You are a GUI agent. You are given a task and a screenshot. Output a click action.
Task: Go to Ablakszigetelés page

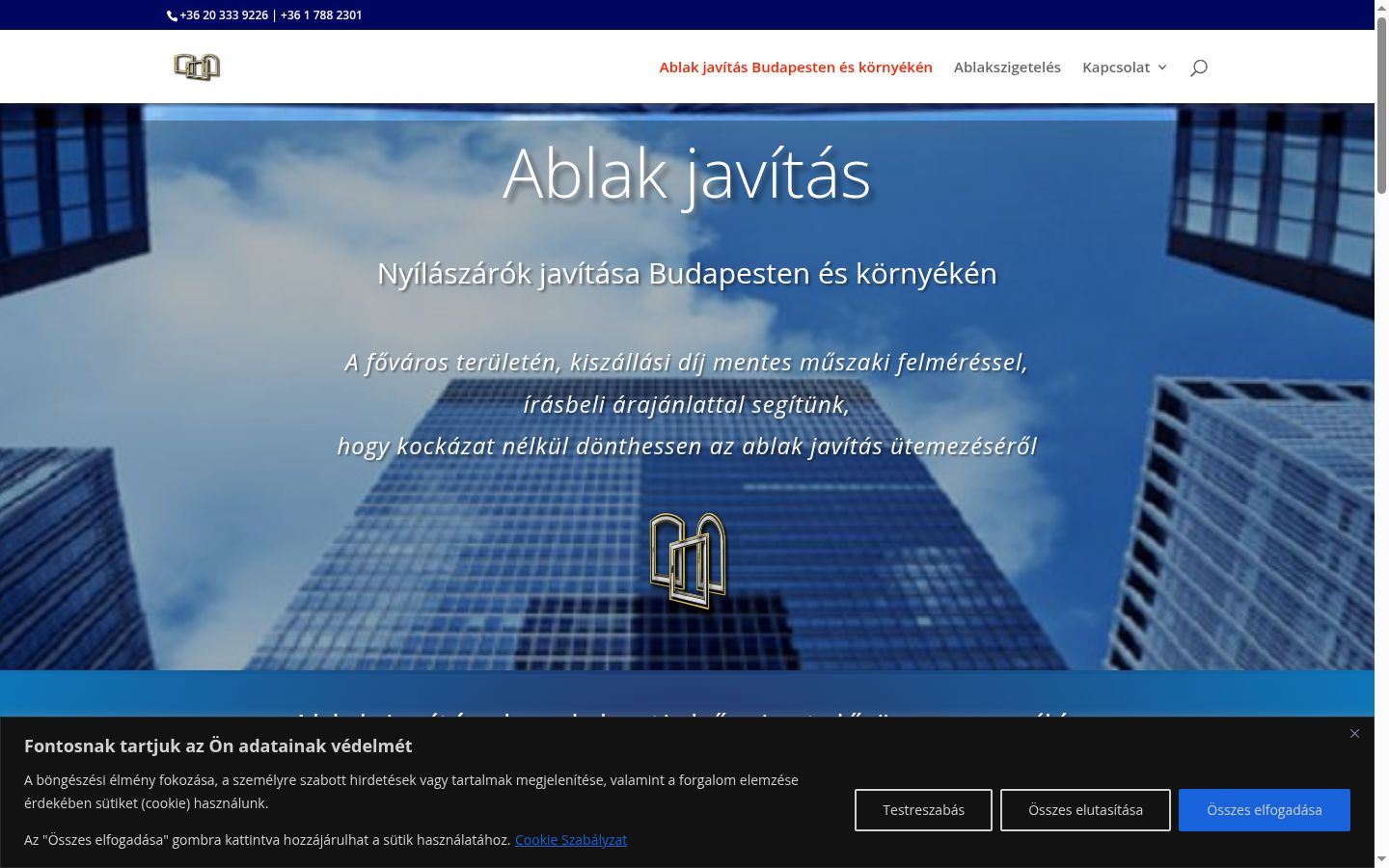[1007, 68]
